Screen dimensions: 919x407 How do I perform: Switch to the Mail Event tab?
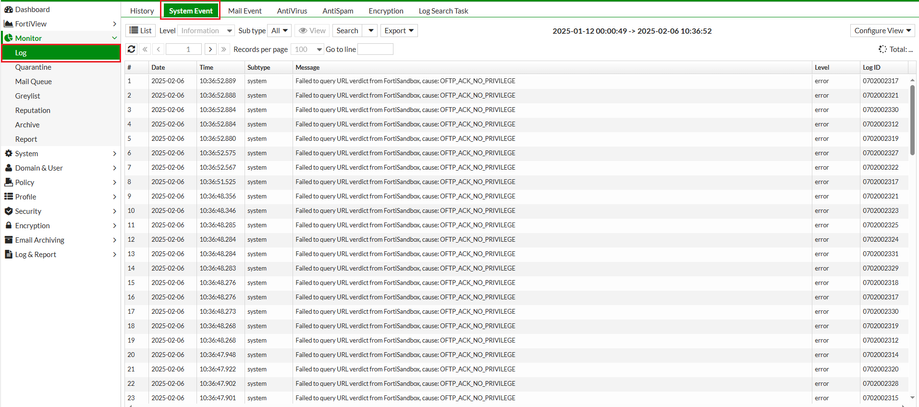tap(245, 11)
